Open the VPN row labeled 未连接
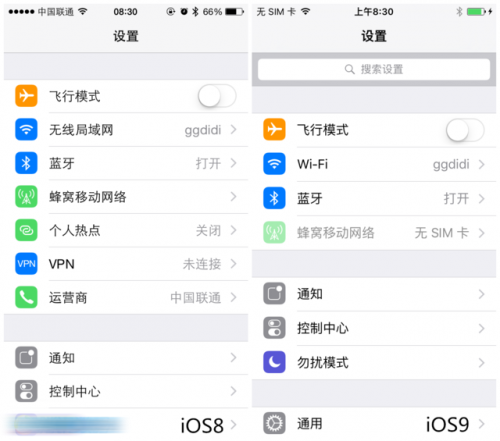Screen dimensions: 500x441 (x=126, y=264)
